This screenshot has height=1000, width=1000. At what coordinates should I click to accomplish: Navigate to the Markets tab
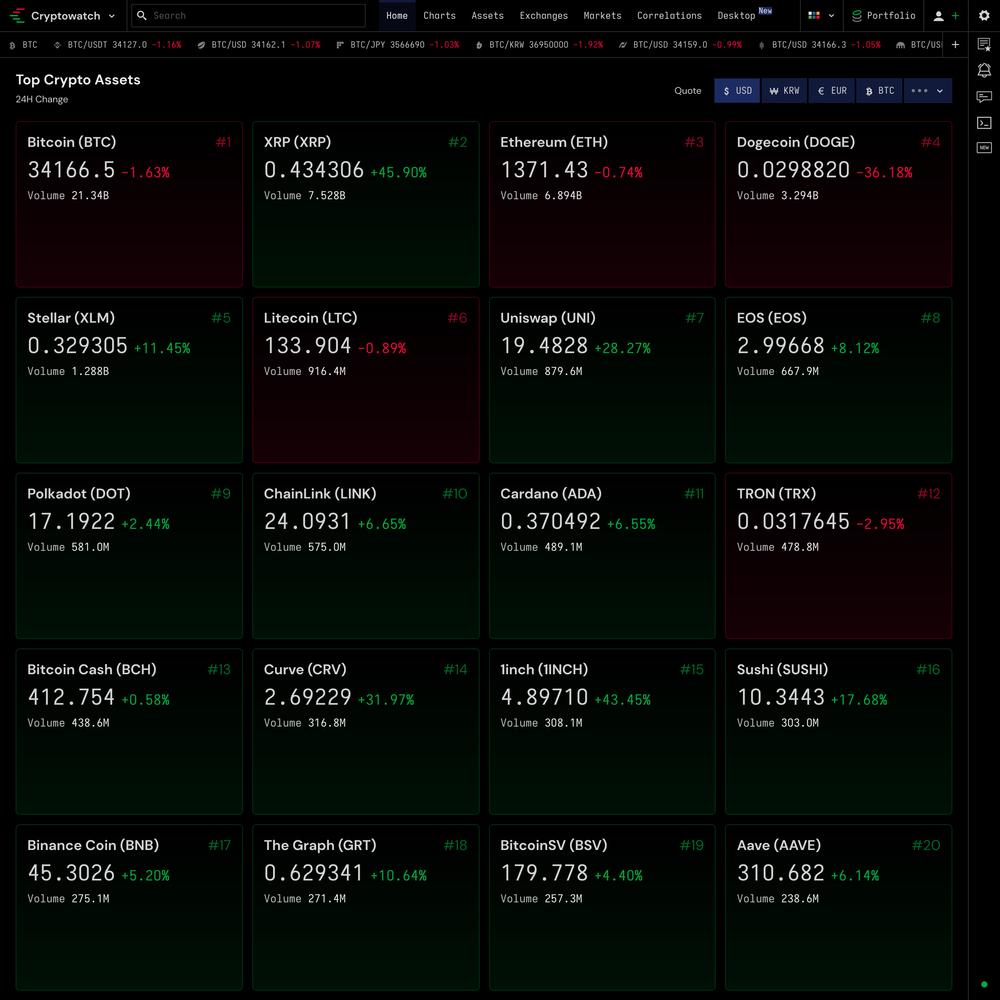click(602, 15)
